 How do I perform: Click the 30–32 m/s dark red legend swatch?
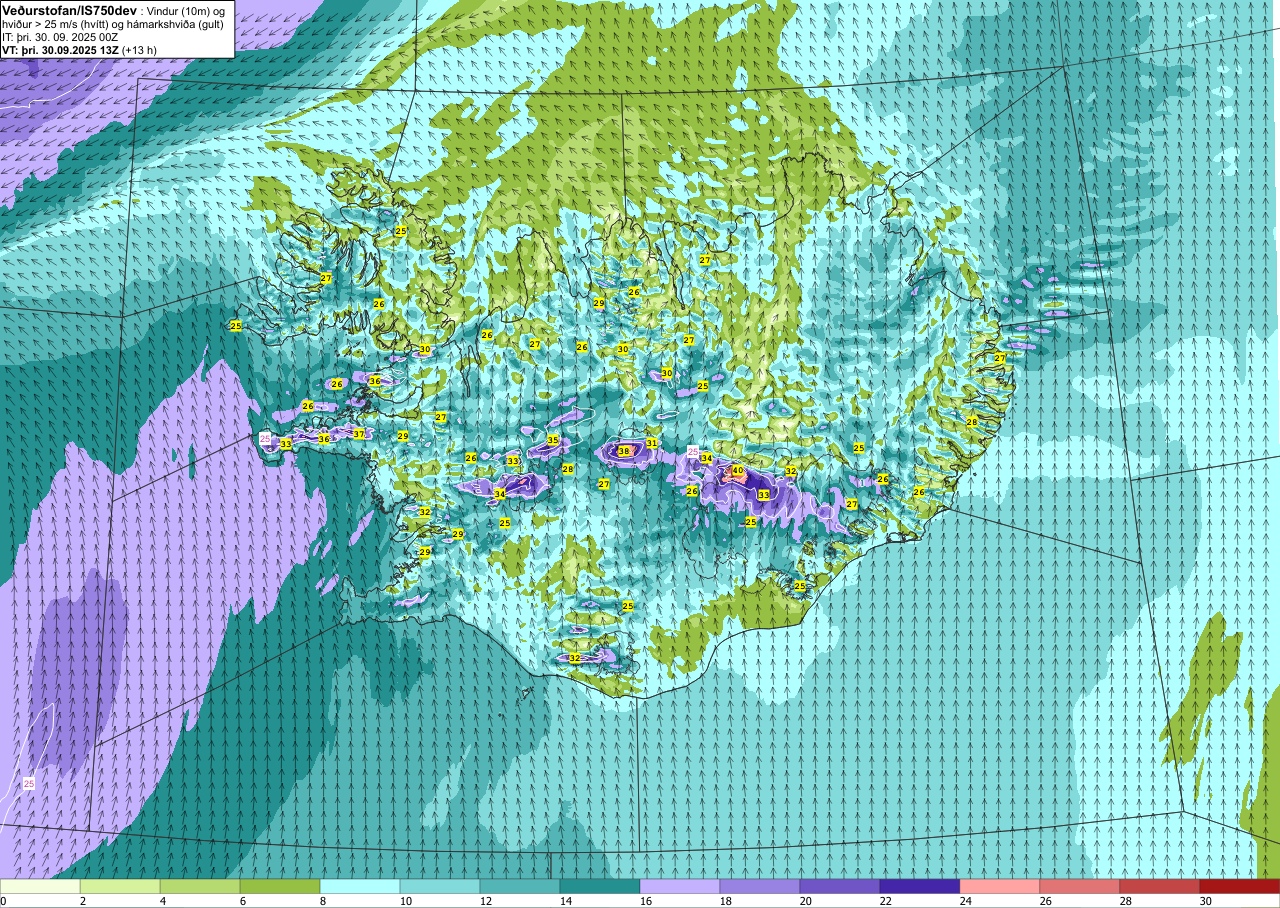pyautogui.click(x=1240, y=886)
